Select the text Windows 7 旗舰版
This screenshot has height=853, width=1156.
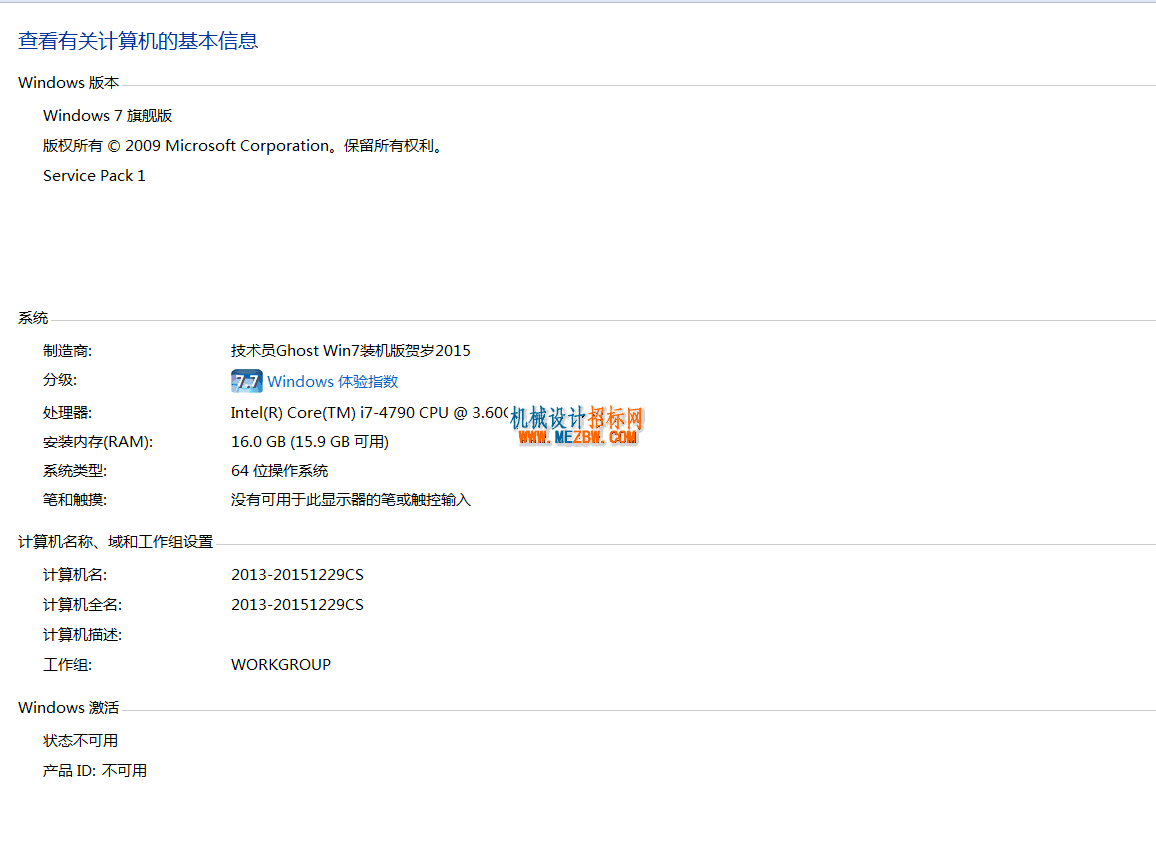click(x=108, y=116)
